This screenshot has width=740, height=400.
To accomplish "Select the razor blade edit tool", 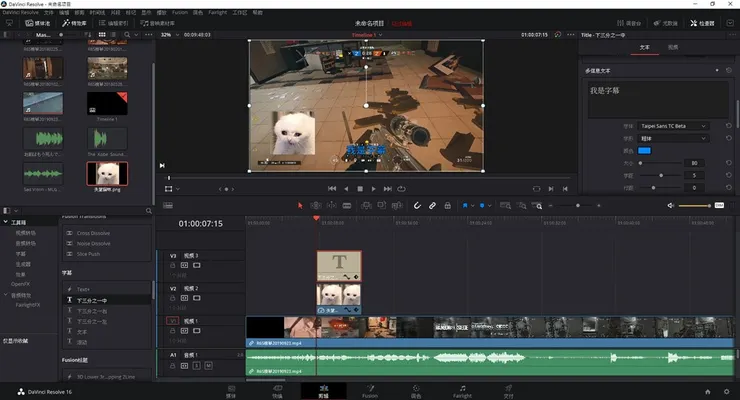I will [349, 205].
